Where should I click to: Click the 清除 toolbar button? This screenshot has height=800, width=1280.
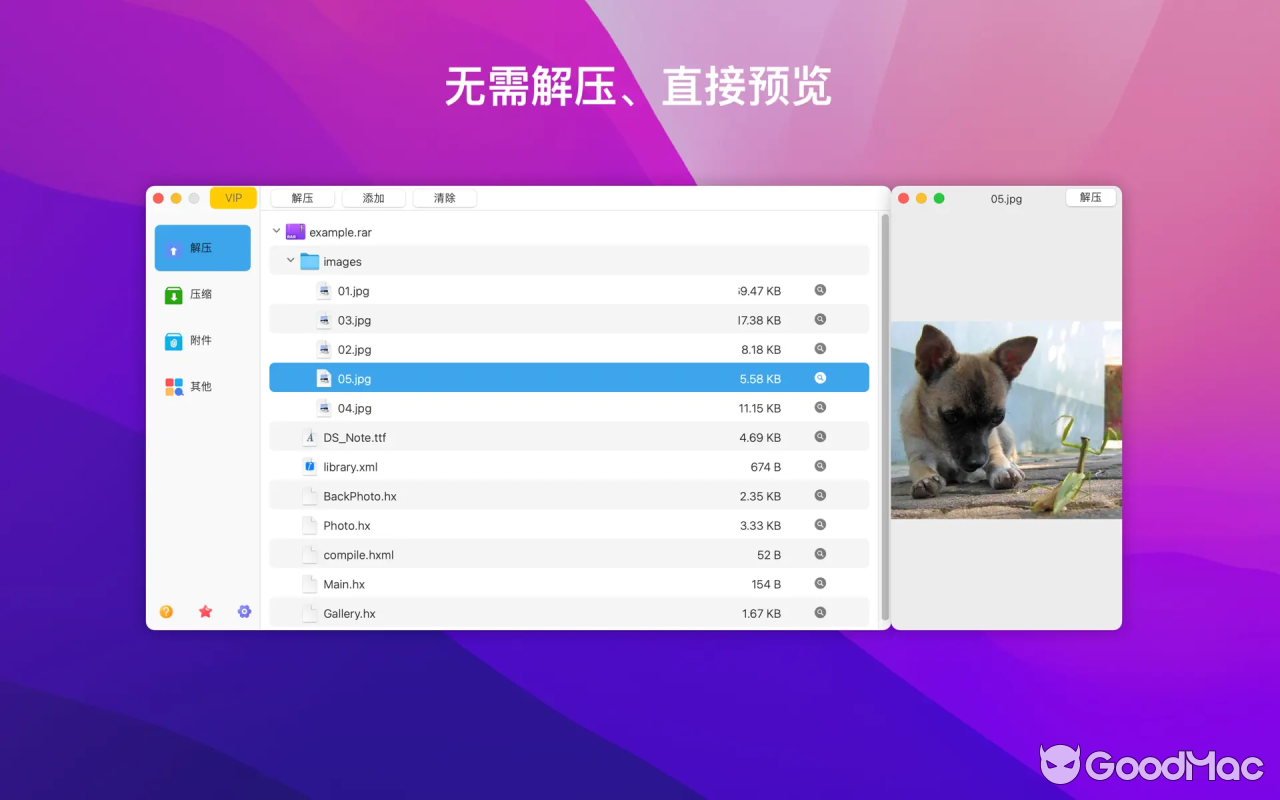(x=444, y=197)
